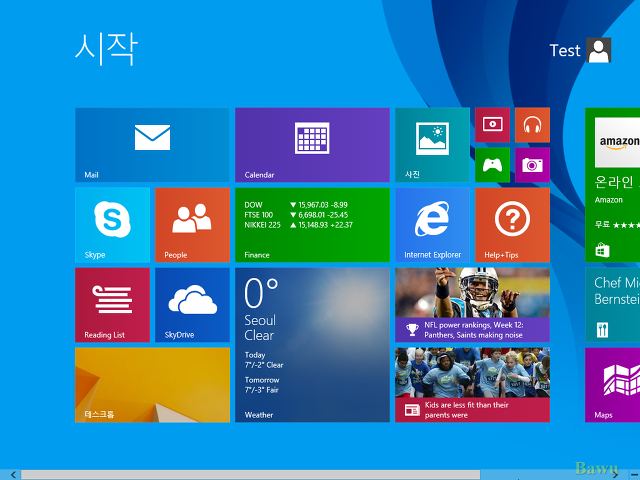Image resolution: width=640 pixels, height=480 pixels.
Task: Open the Maps tile
Action: [612, 385]
